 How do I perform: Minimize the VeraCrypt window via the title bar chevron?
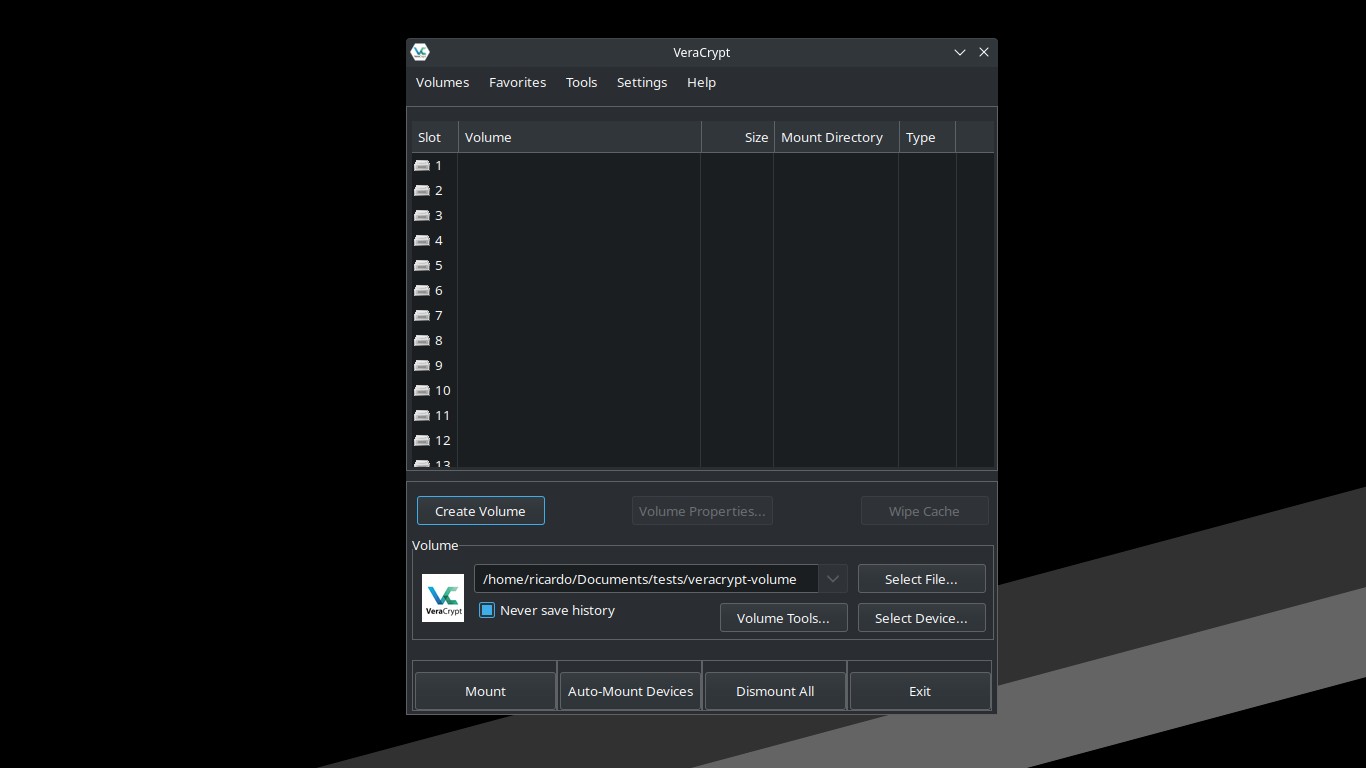coord(960,52)
